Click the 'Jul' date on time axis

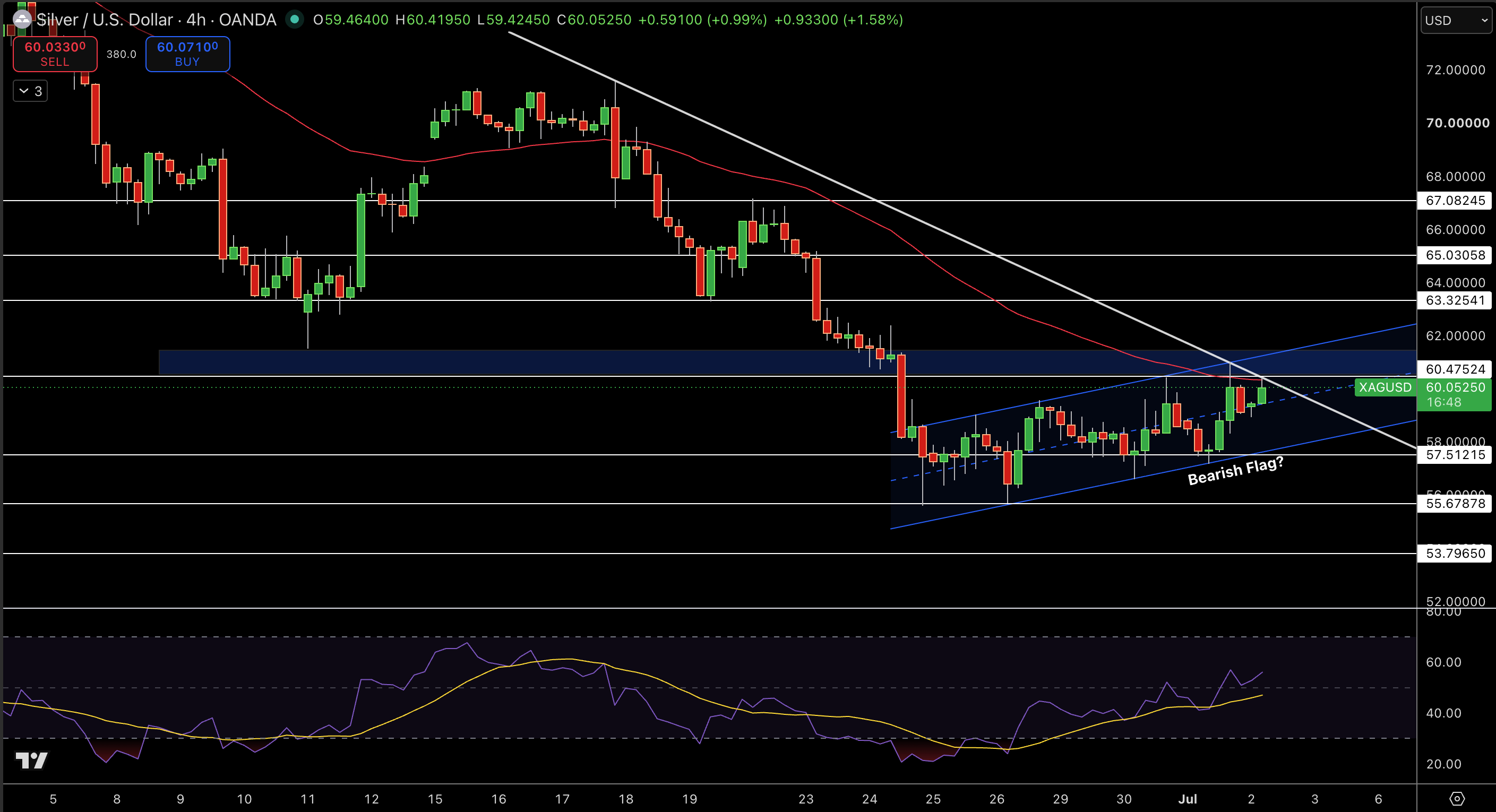pyautogui.click(x=1188, y=799)
